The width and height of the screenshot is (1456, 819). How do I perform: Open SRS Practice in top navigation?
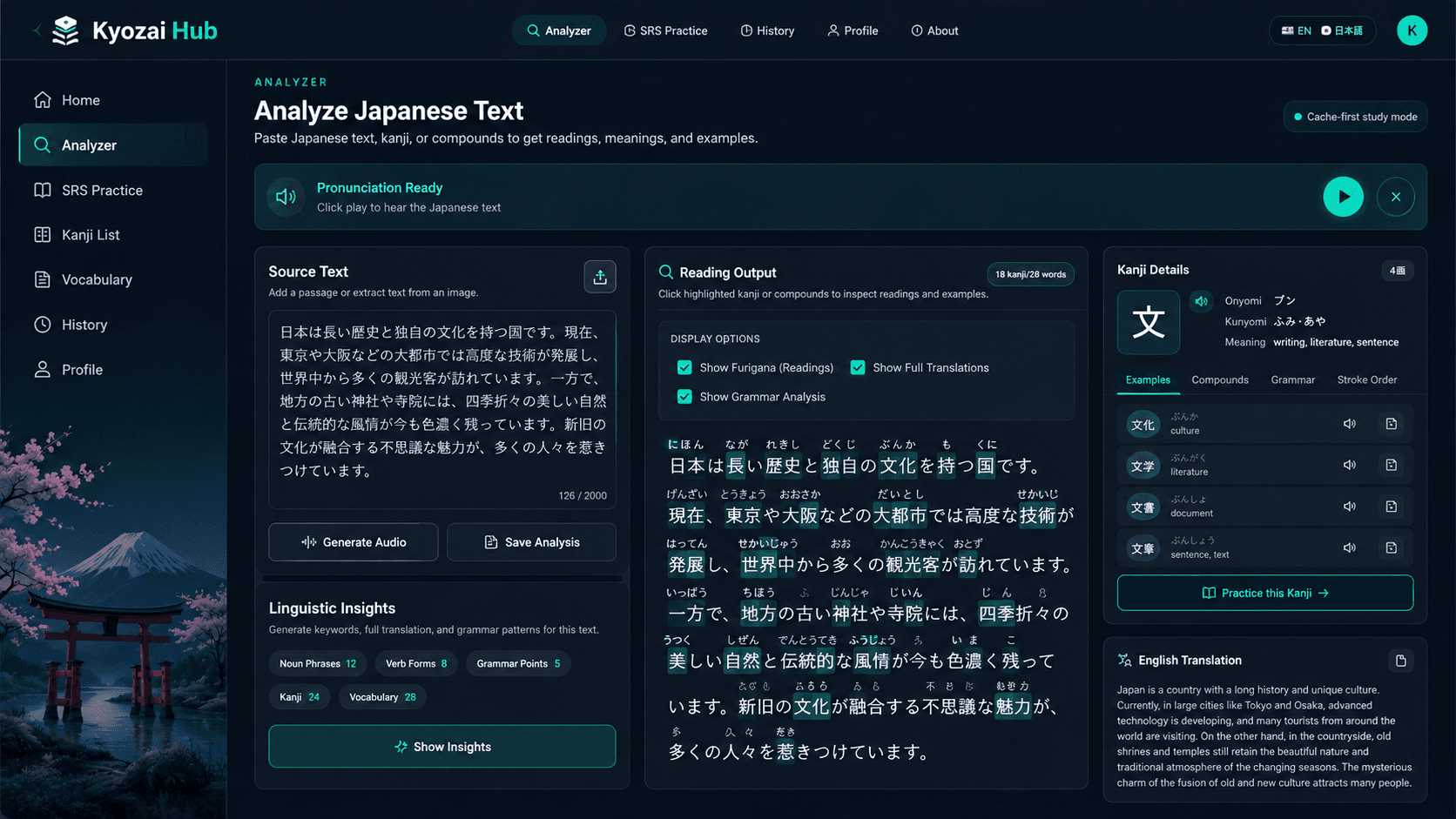tap(665, 30)
